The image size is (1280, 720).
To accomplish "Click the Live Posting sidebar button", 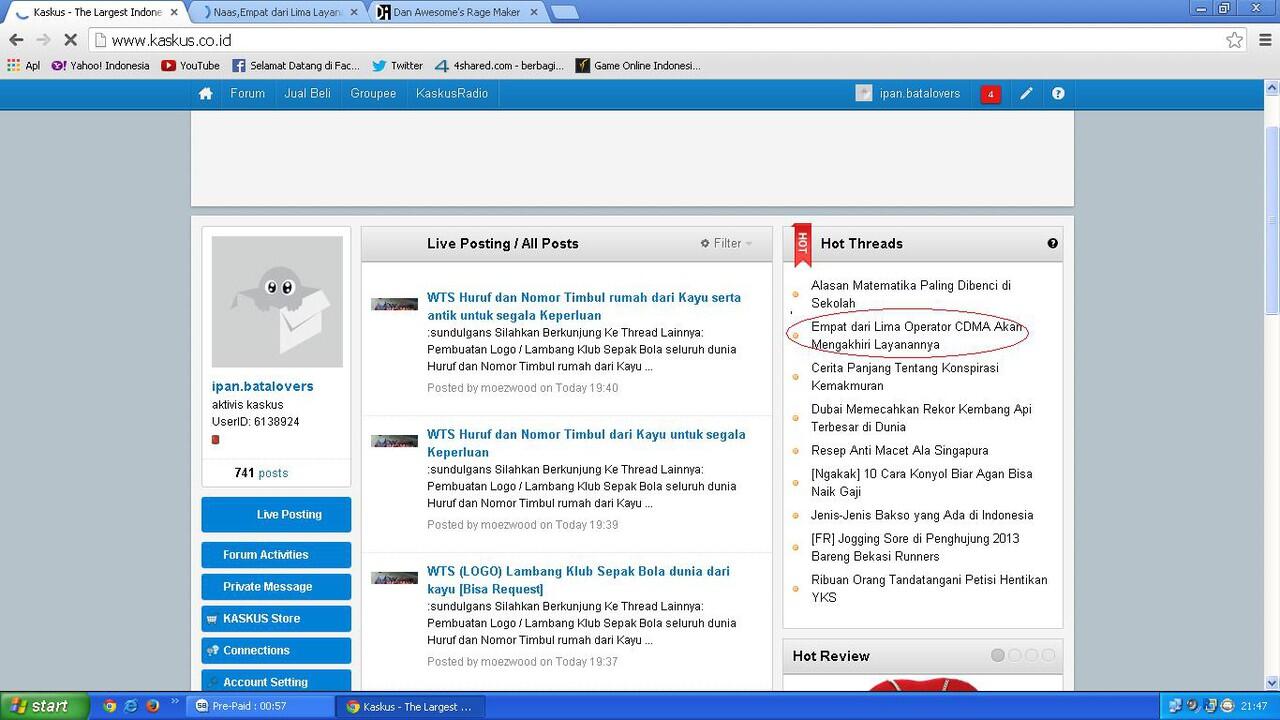I will 276,515.
